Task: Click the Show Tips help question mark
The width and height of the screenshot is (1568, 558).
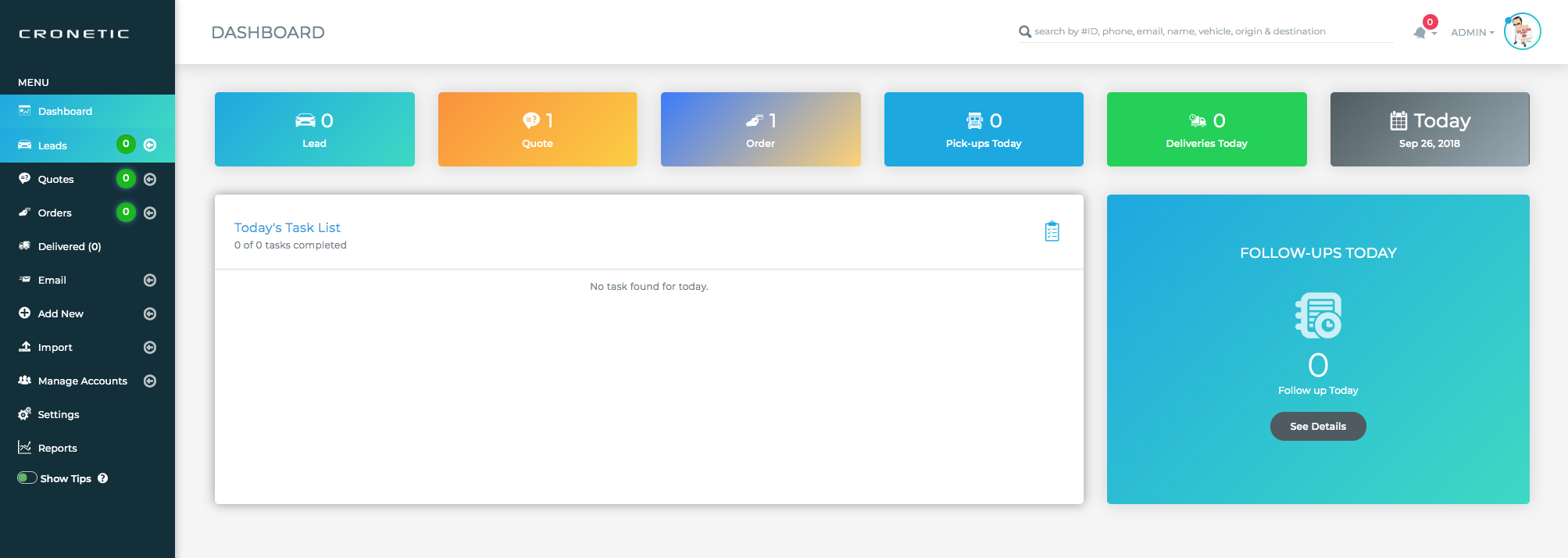Action: click(x=103, y=478)
